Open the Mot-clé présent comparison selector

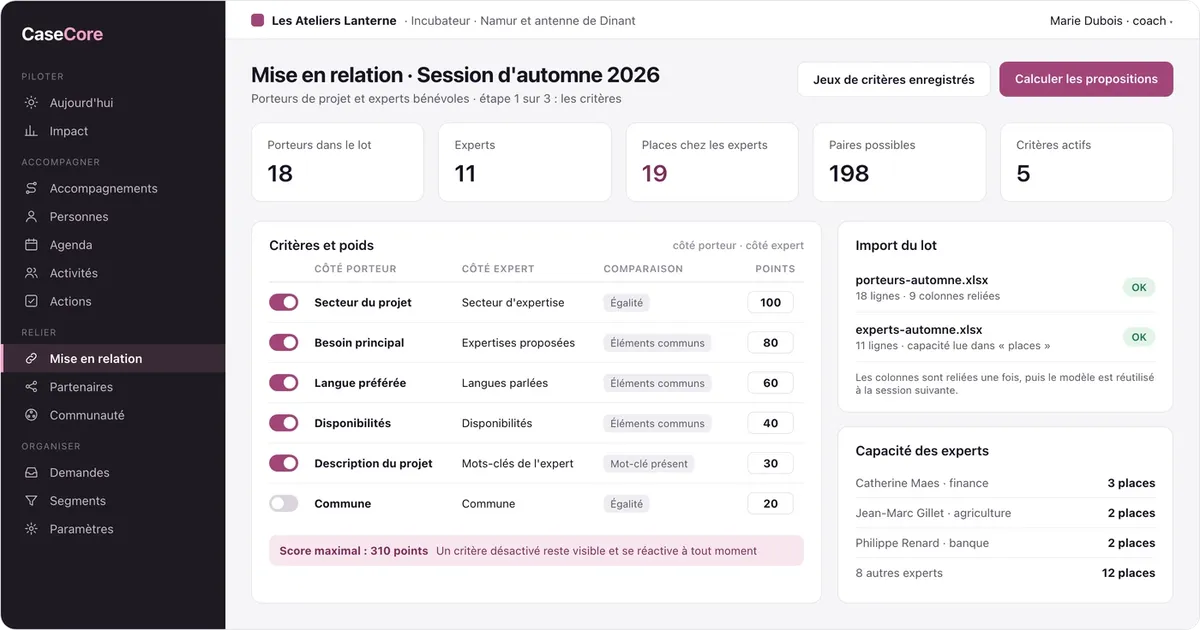coord(649,463)
